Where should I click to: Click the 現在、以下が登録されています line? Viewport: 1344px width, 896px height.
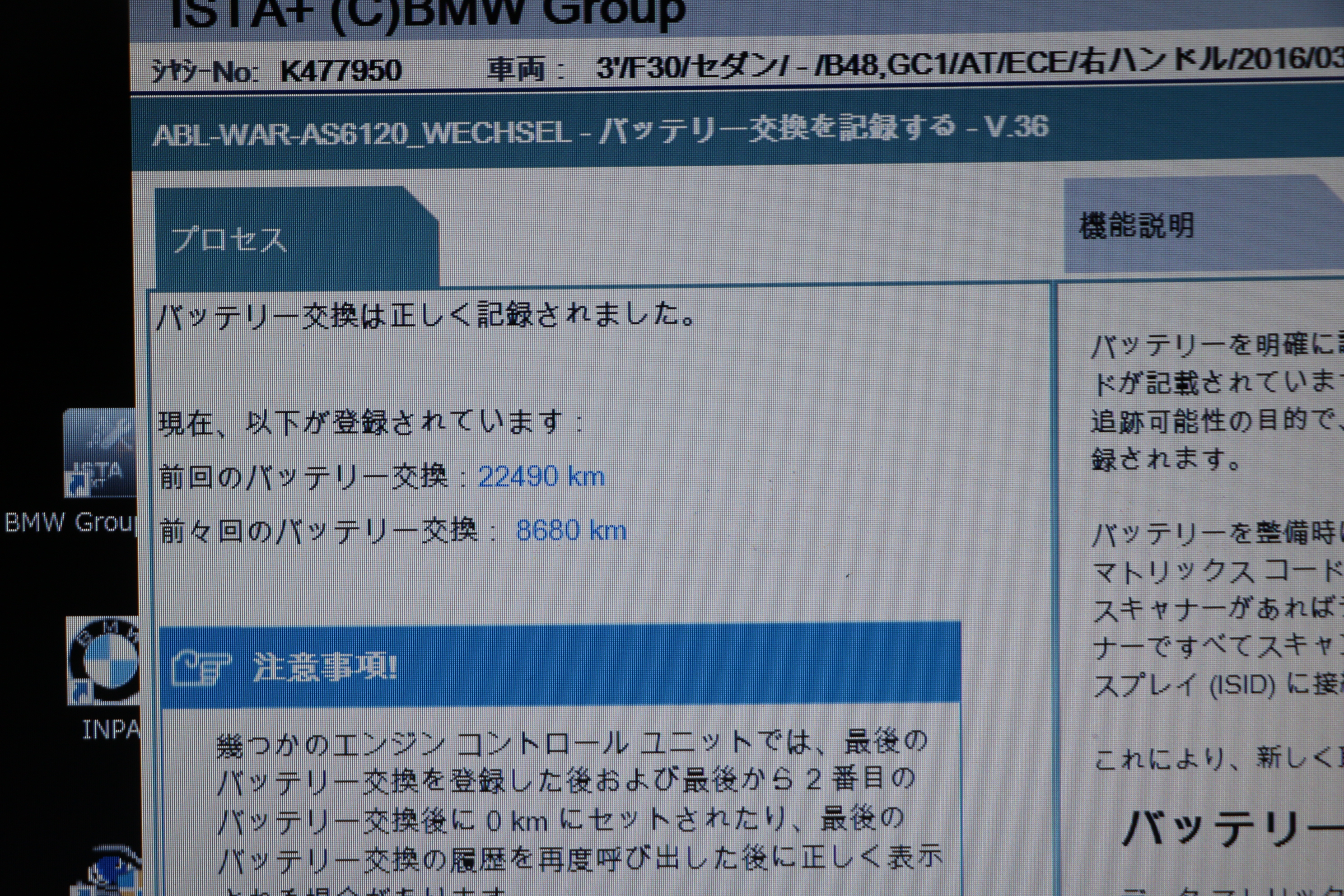click(x=370, y=422)
